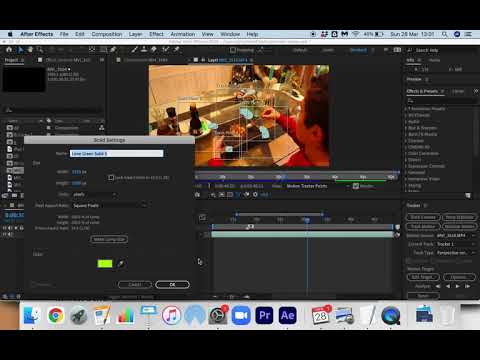Click Analyze backward button in Tracker
Image resolution: width=480 pixels, height=360 pixels.
point(448,286)
